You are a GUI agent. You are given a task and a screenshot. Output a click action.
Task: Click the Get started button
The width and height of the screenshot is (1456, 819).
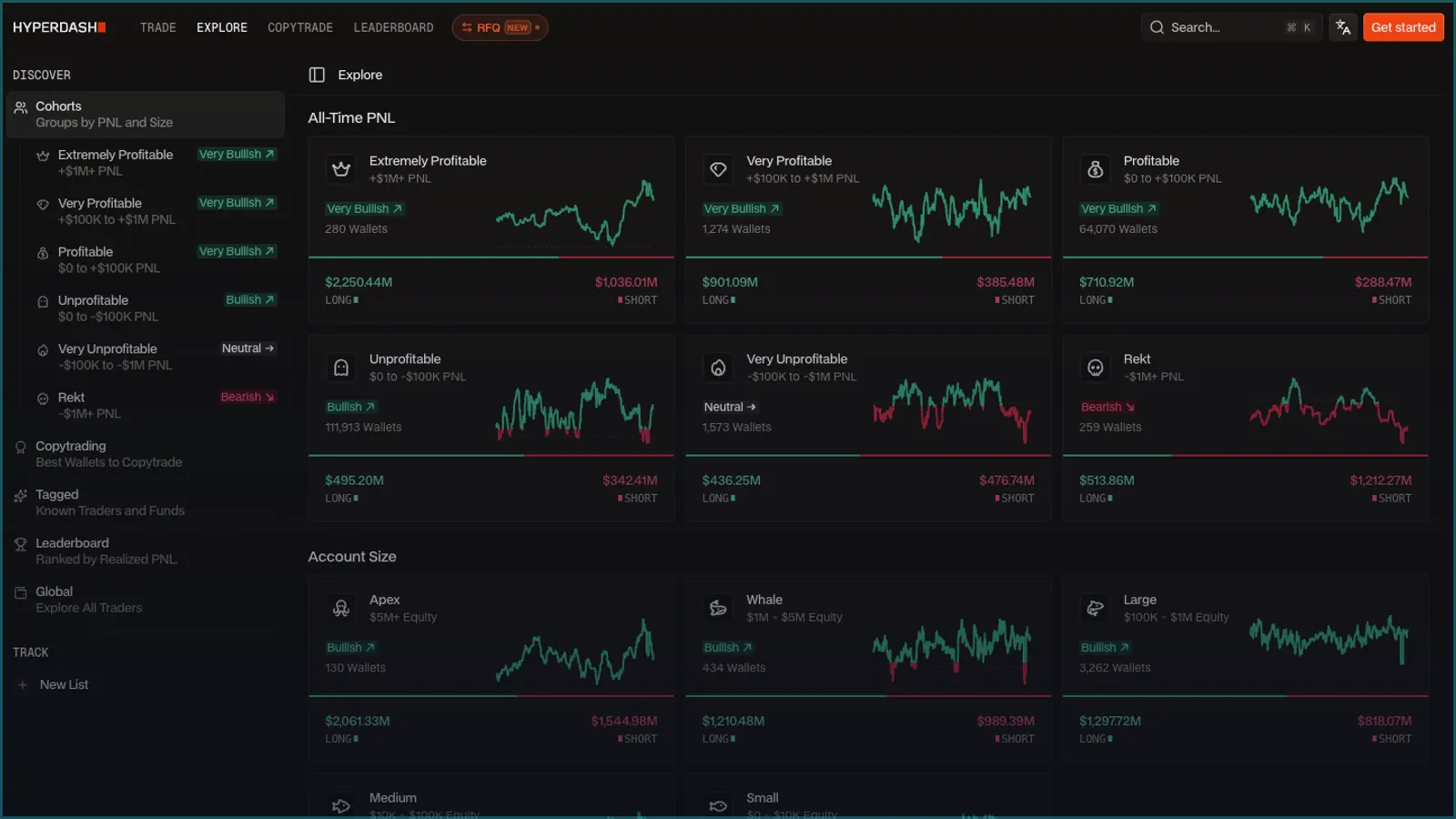click(1403, 27)
